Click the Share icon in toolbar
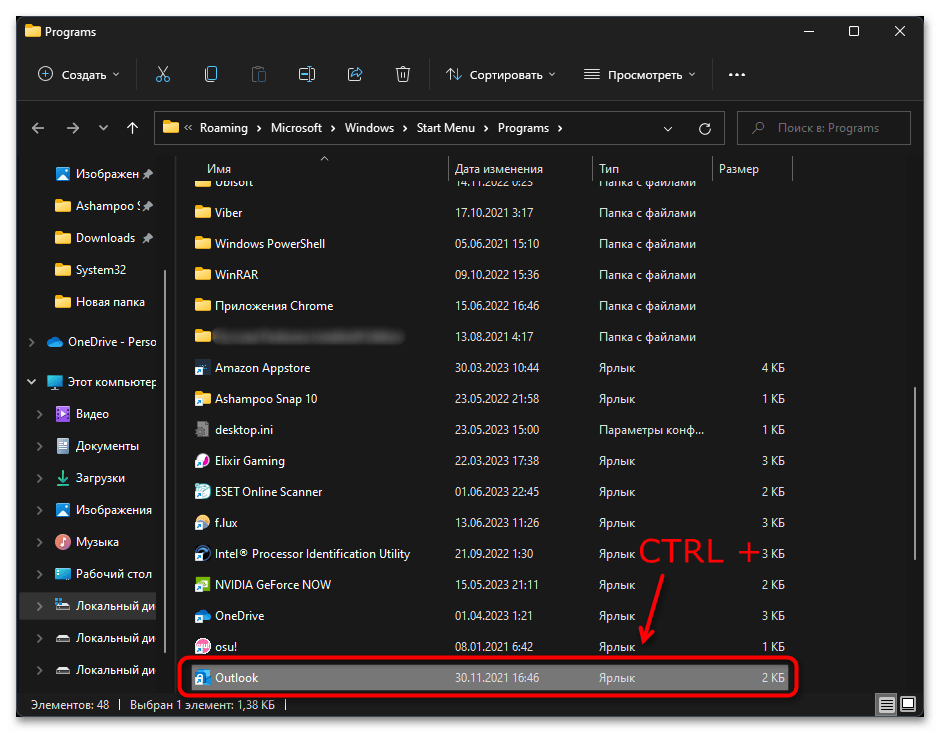The height and width of the screenshot is (733, 940). [355, 74]
